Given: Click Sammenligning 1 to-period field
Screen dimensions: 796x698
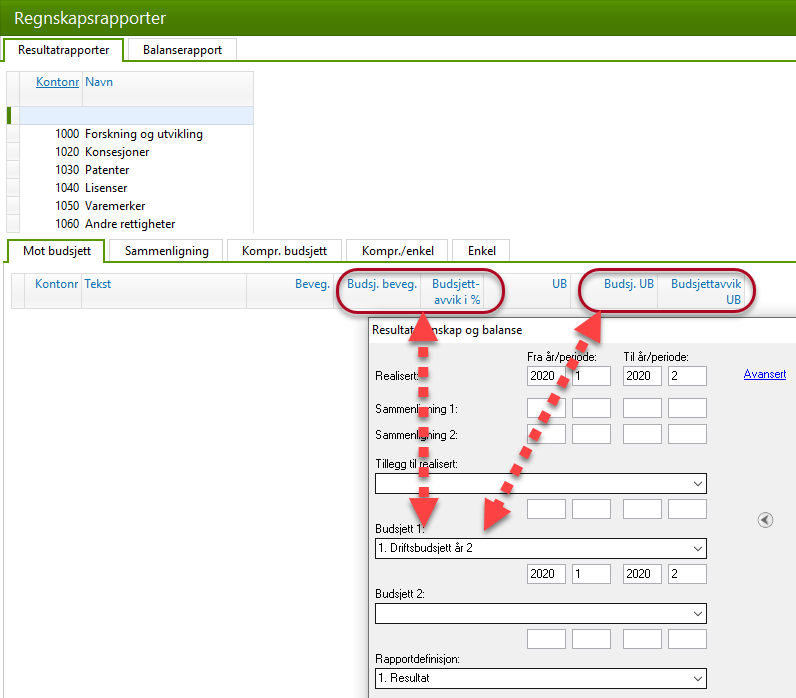Looking at the screenshot, I should (x=687, y=408).
